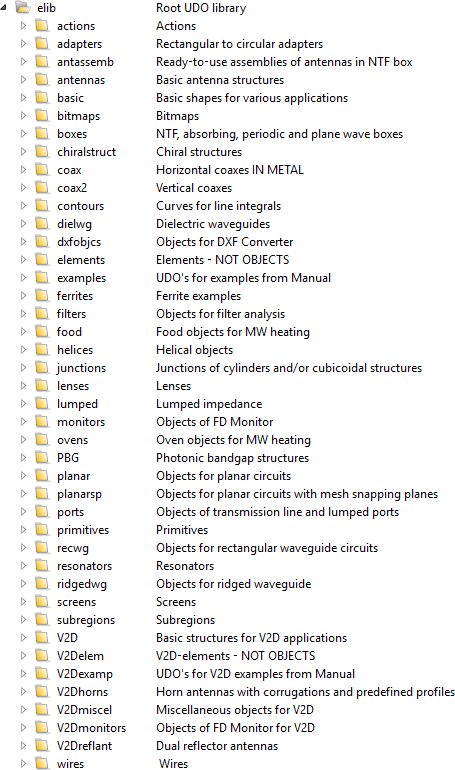Click the open elib root folder icon
This screenshot has width=455, height=770.
pos(23,8)
